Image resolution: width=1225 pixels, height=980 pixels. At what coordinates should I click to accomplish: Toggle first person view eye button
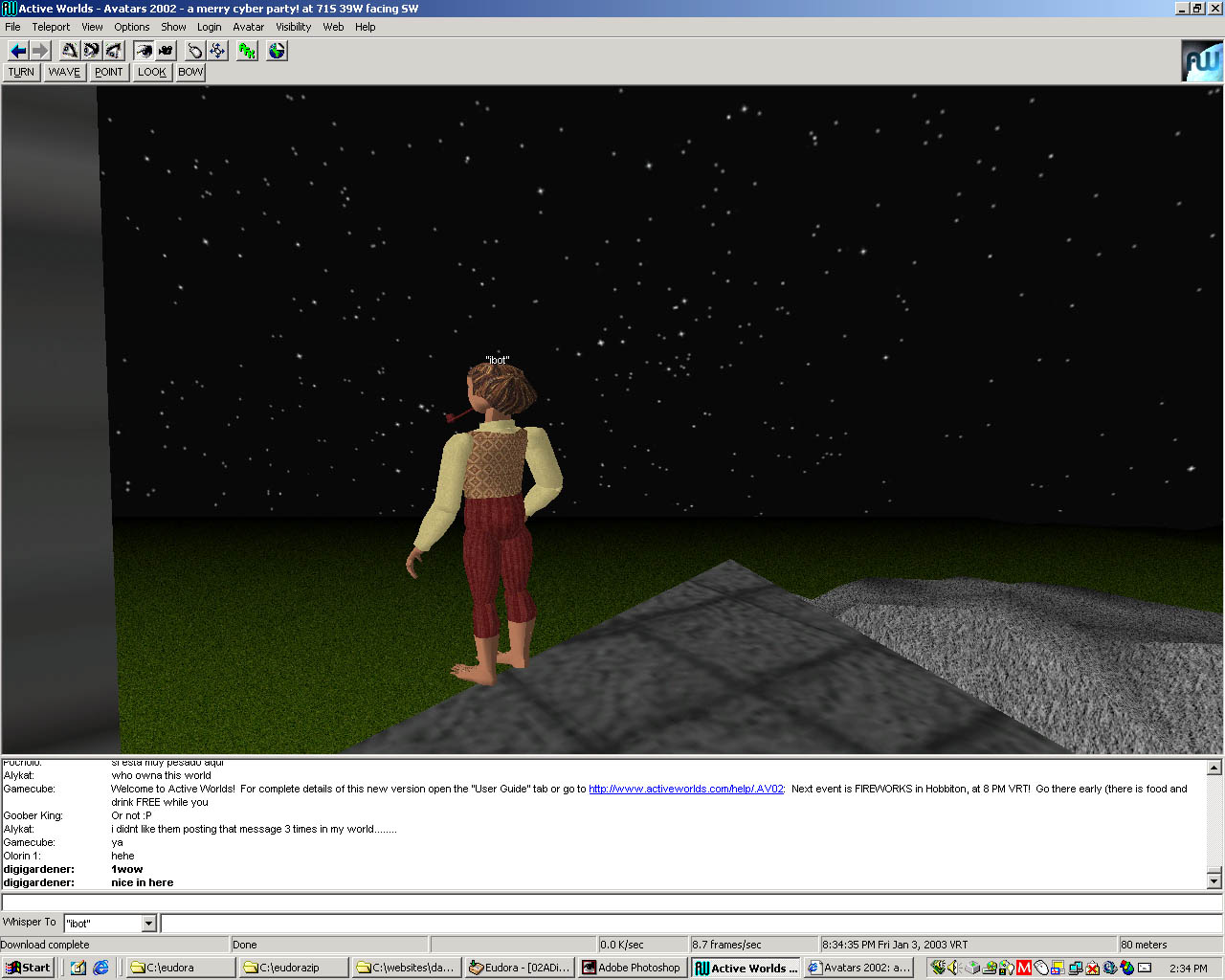point(144,51)
